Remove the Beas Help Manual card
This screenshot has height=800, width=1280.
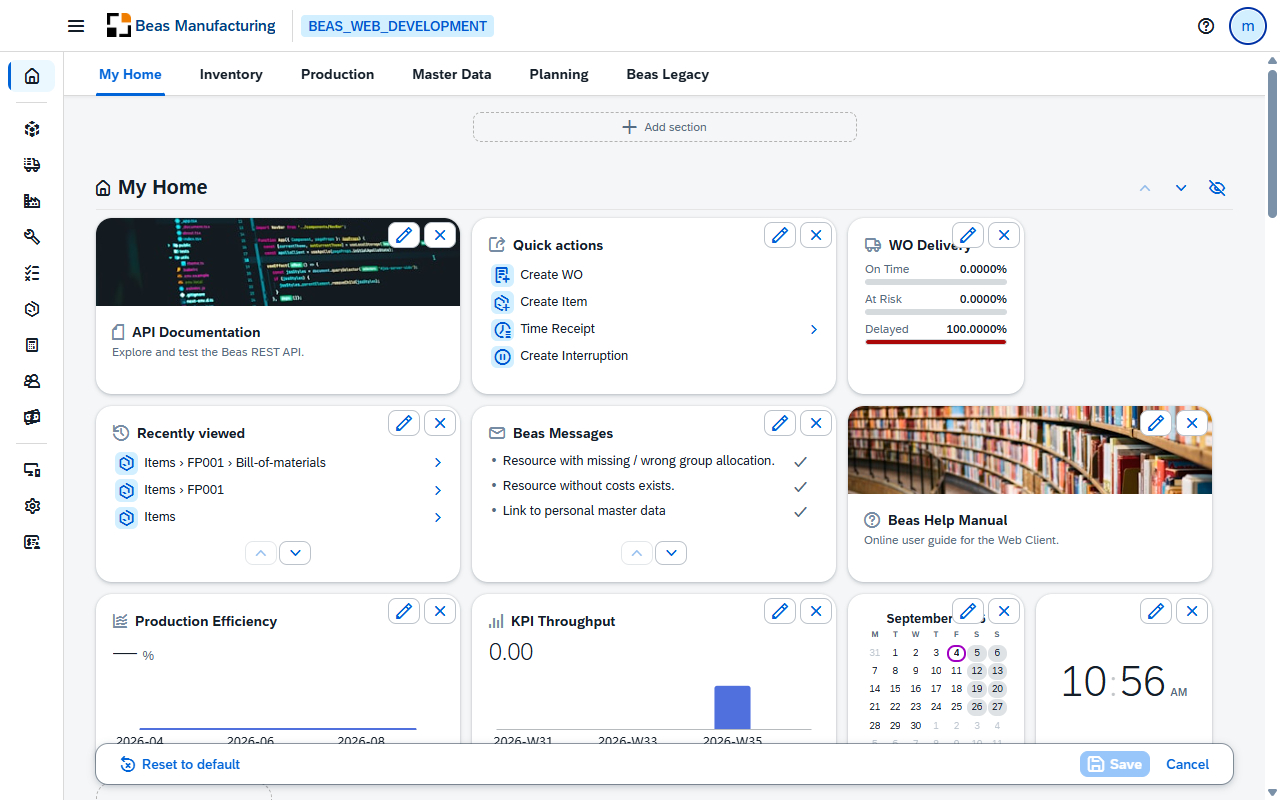tap(1192, 423)
